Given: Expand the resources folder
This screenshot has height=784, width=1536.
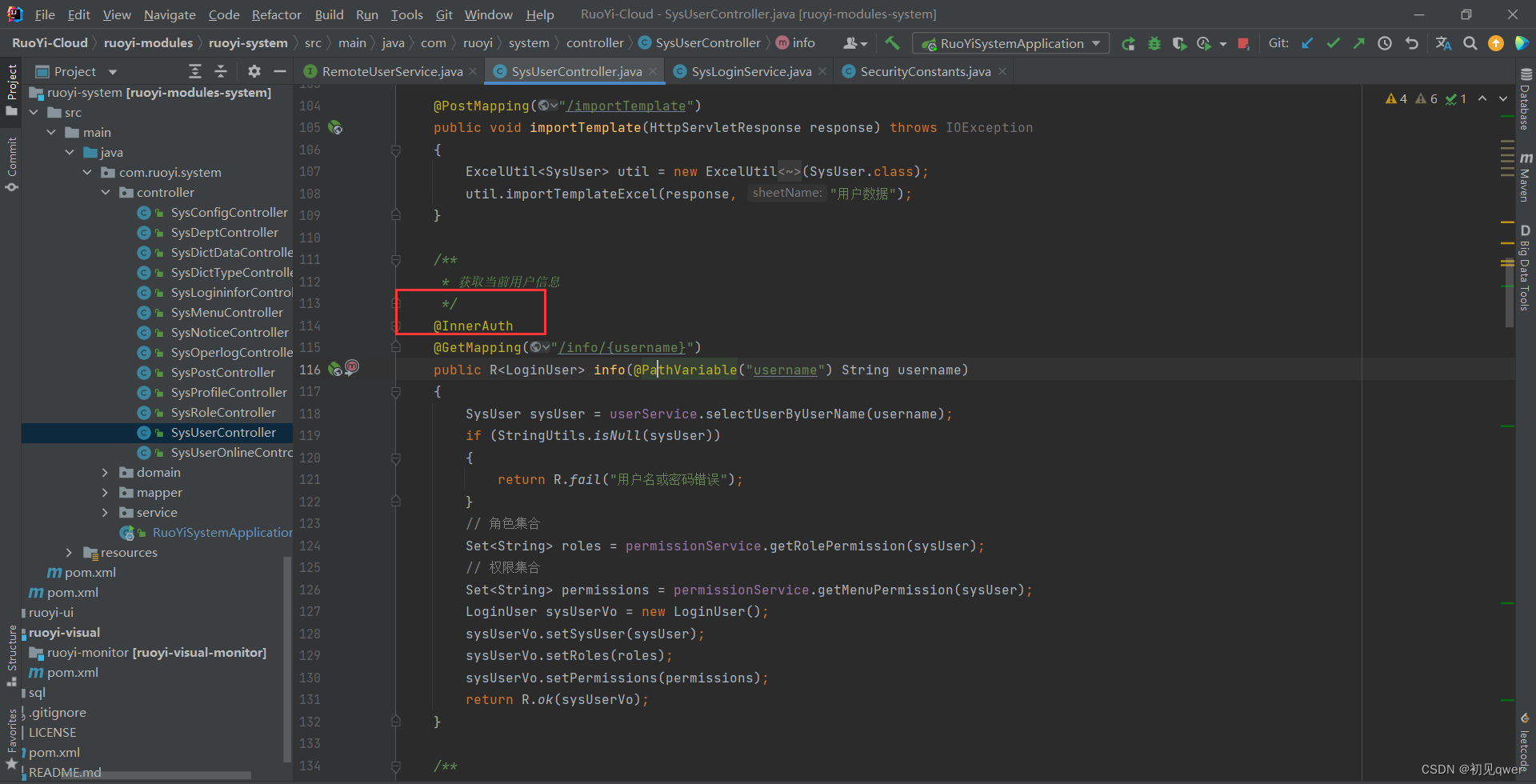Looking at the screenshot, I should (70, 553).
